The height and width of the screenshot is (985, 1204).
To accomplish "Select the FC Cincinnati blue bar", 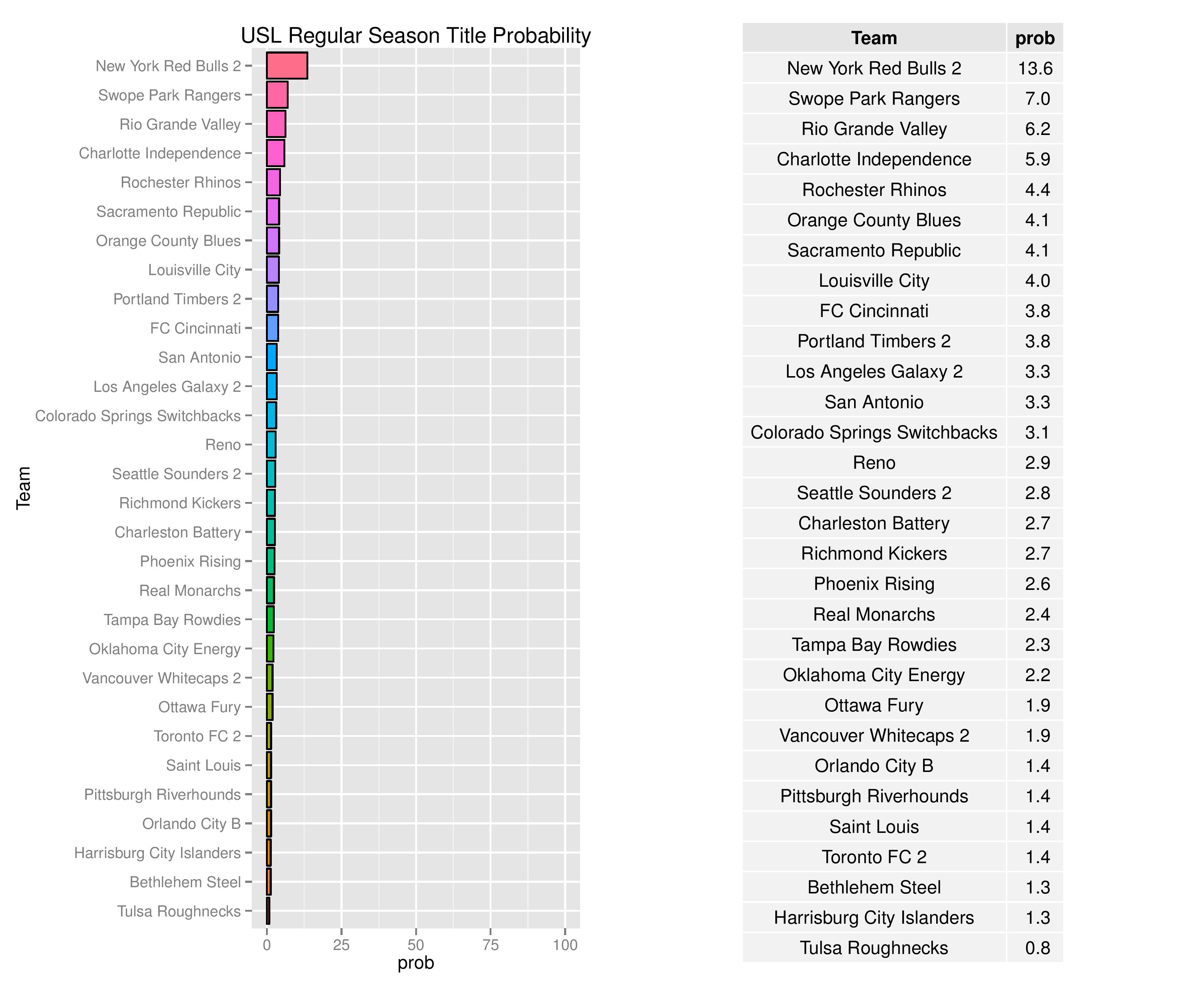I will (272, 328).
